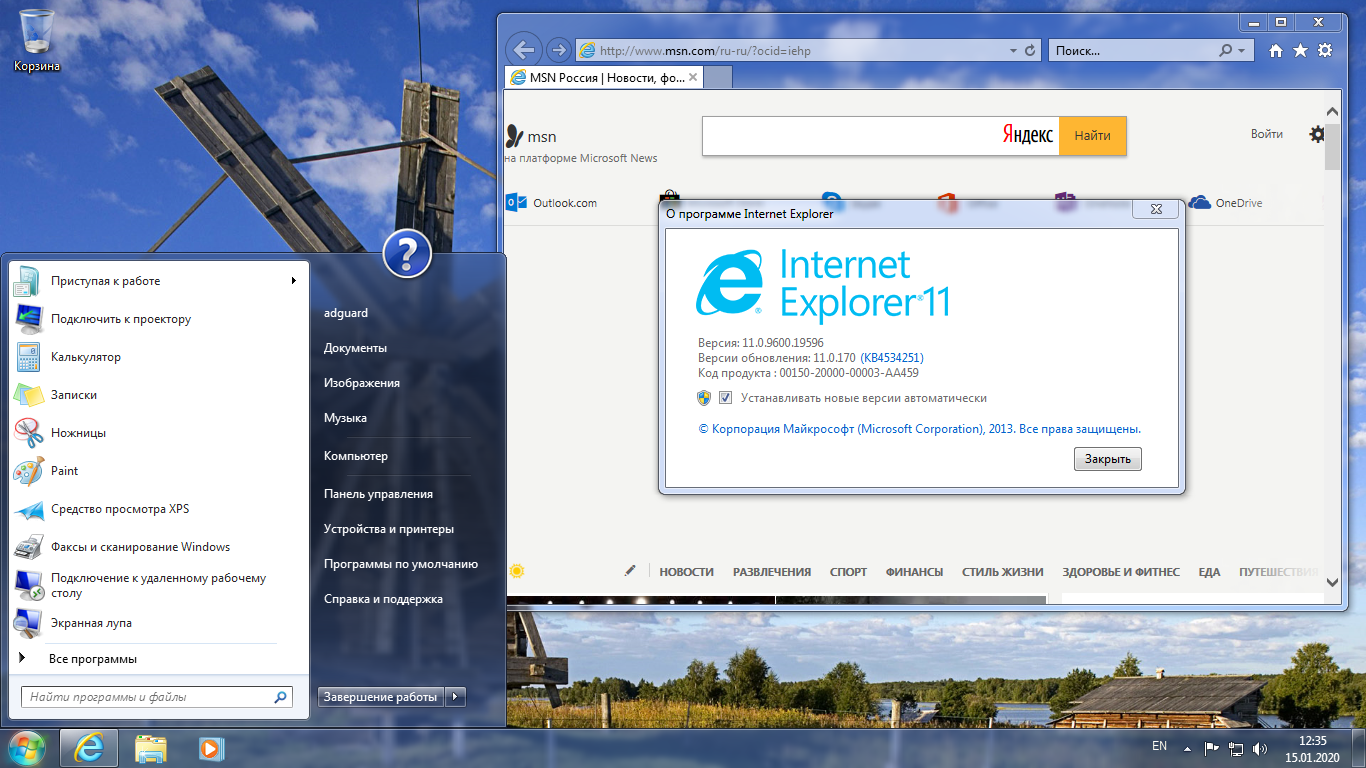Click the 'Завершение работы' button
This screenshot has width=1366, height=768.
click(380, 697)
